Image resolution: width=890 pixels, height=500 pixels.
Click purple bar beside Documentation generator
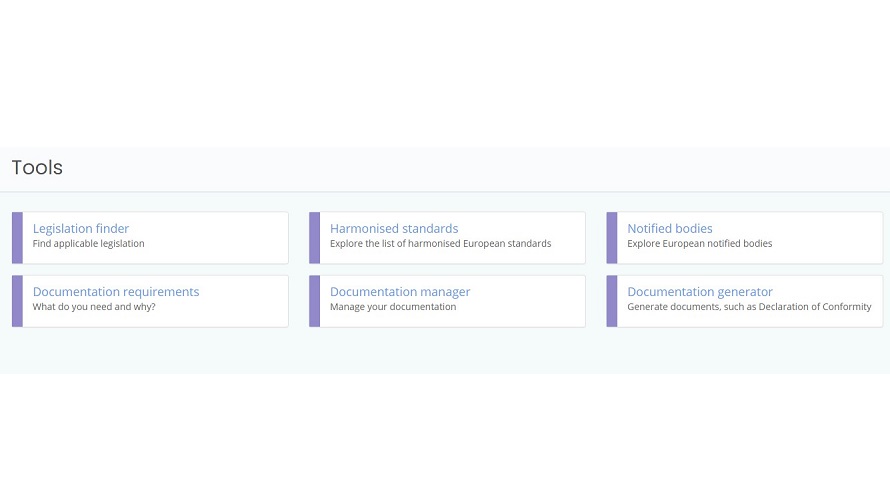pyautogui.click(x=612, y=301)
